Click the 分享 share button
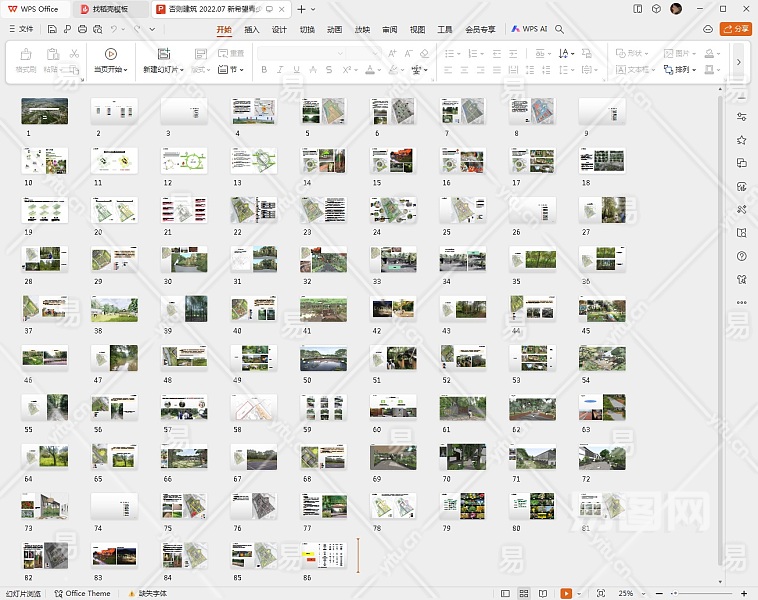 (736, 29)
